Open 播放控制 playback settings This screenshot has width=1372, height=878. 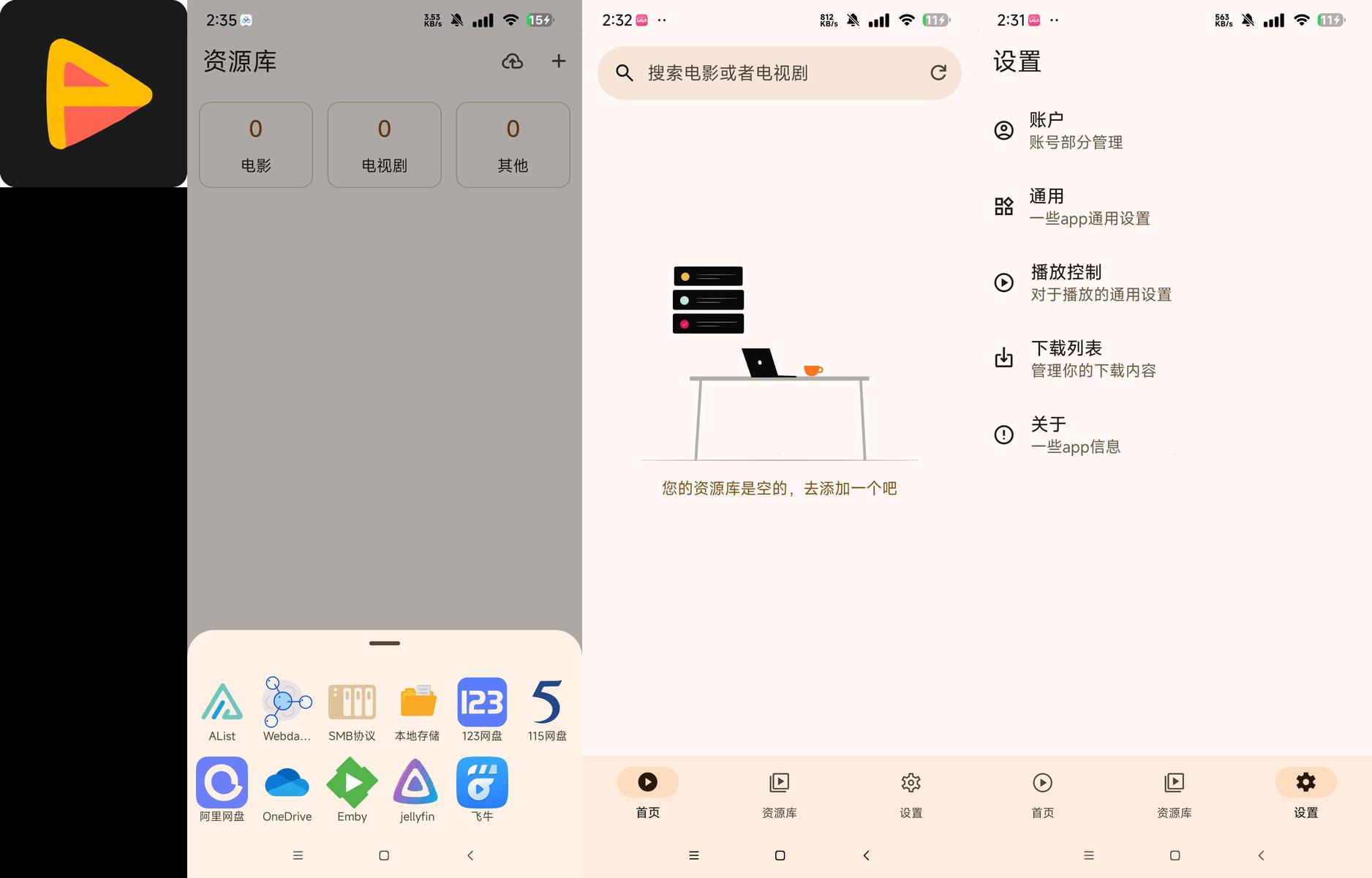click(1175, 282)
